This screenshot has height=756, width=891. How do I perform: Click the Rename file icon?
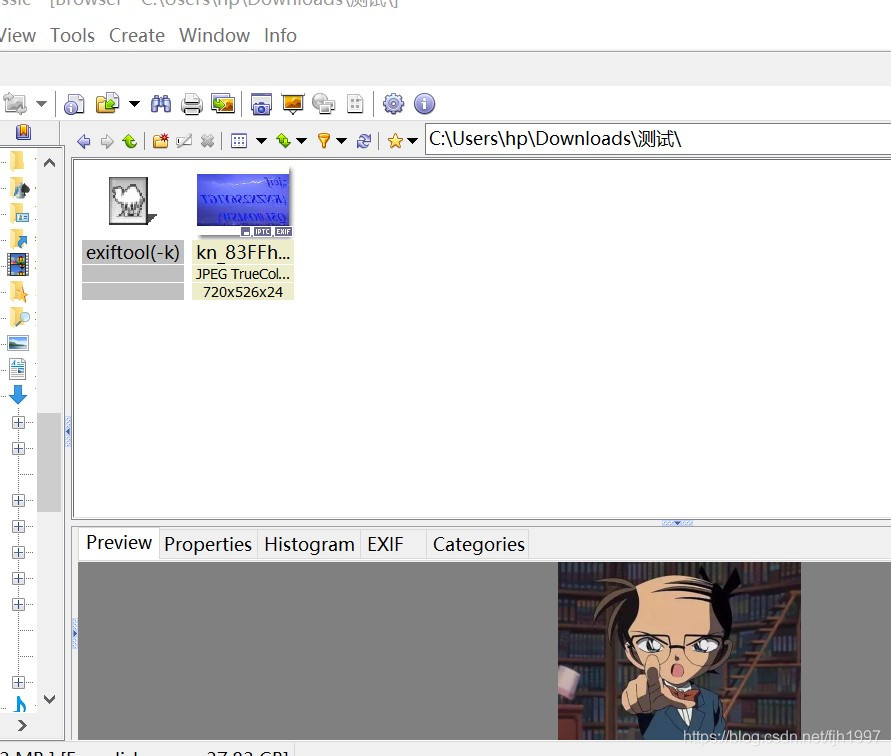tap(184, 141)
